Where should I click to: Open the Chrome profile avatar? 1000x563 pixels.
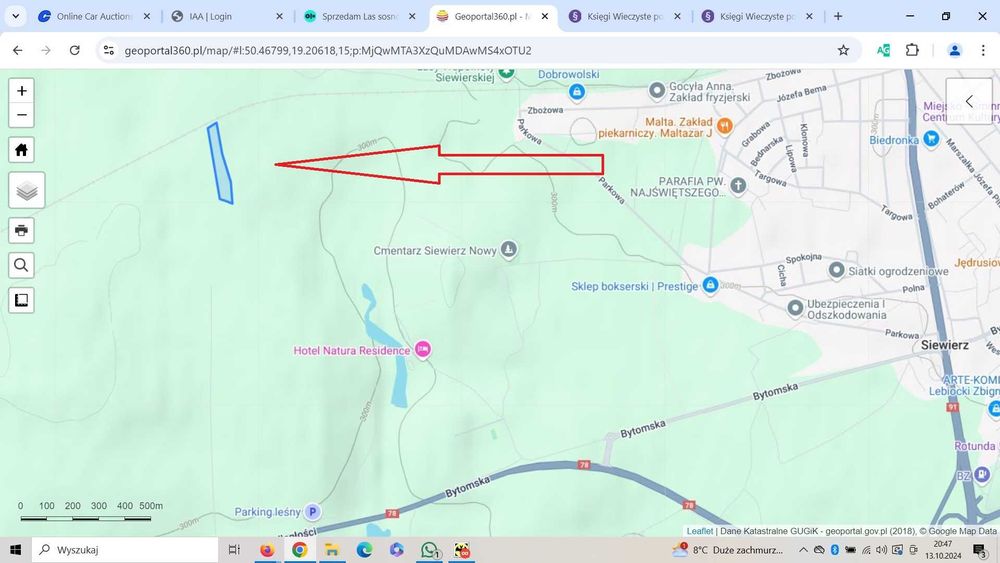pos(954,50)
